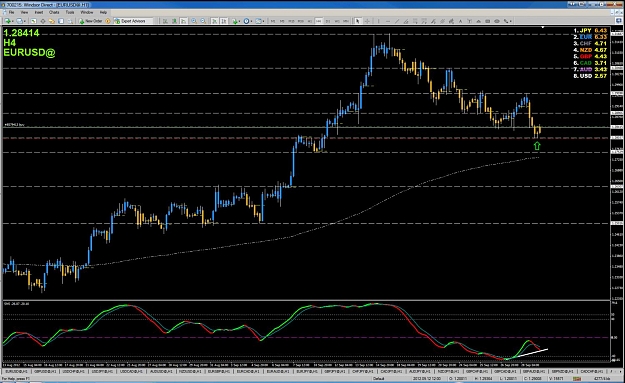Select the H4 timeframe button

[318, 21]
